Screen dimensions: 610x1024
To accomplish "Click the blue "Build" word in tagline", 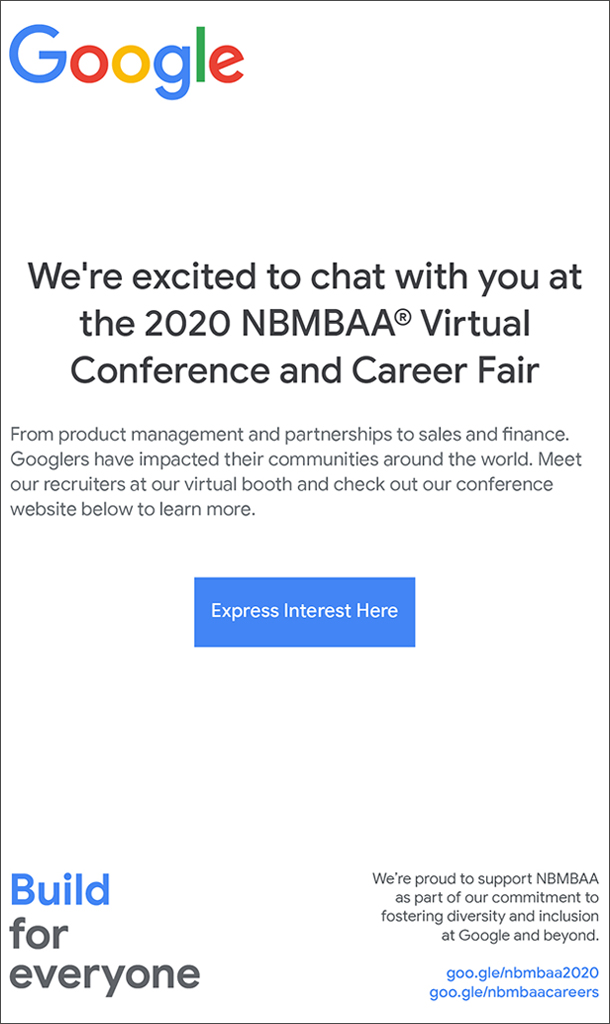I will (60, 890).
